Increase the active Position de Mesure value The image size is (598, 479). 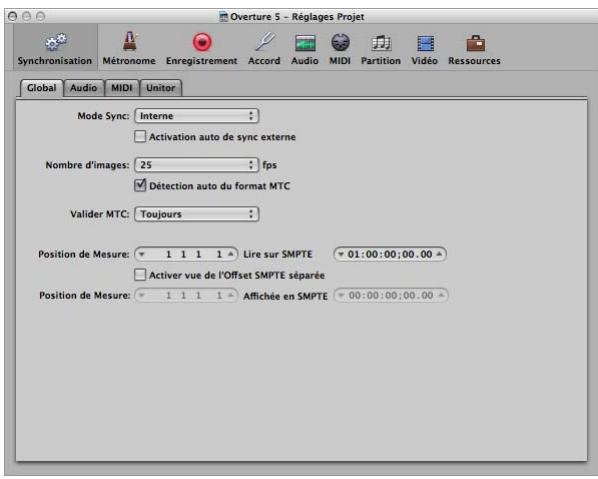[x=231, y=254]
